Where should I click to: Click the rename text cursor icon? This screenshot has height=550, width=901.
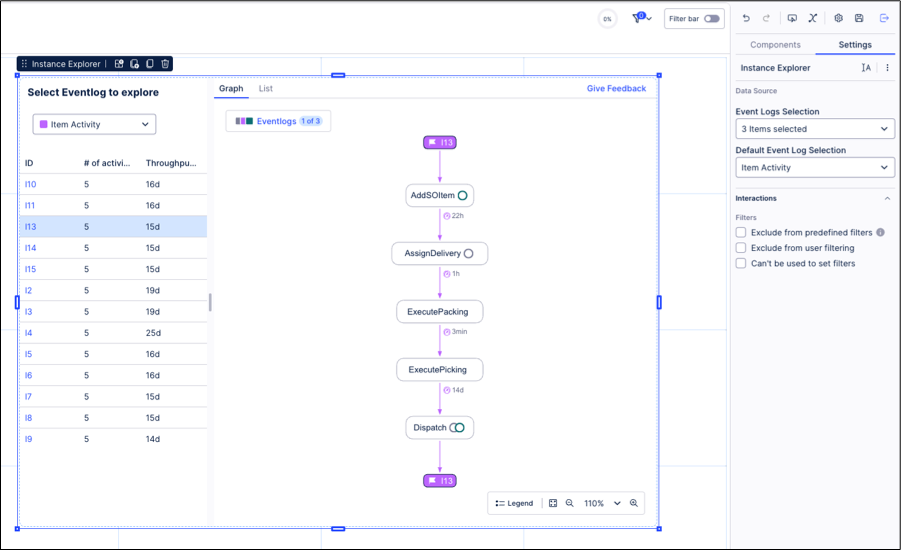click(x=866, y=68)
